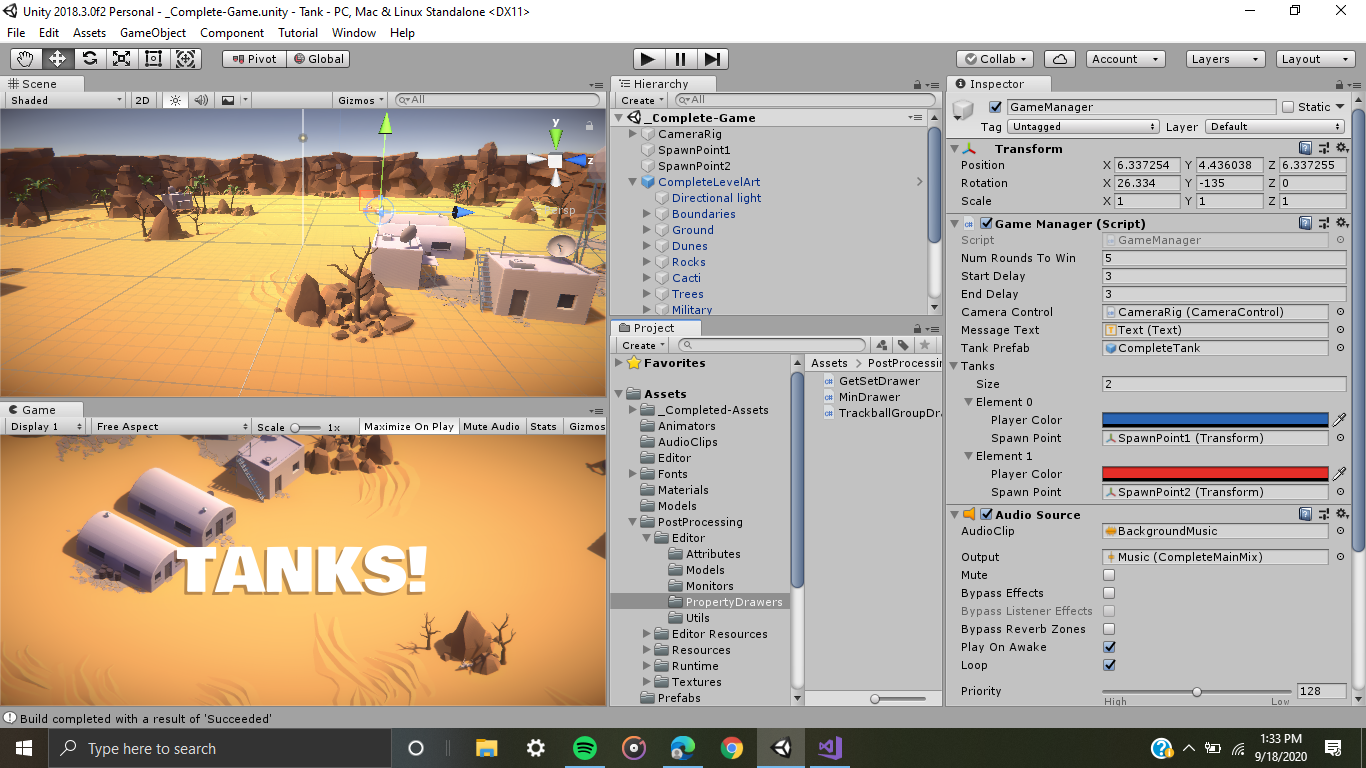Toggle the Static checkbox

coord(1288,107)
